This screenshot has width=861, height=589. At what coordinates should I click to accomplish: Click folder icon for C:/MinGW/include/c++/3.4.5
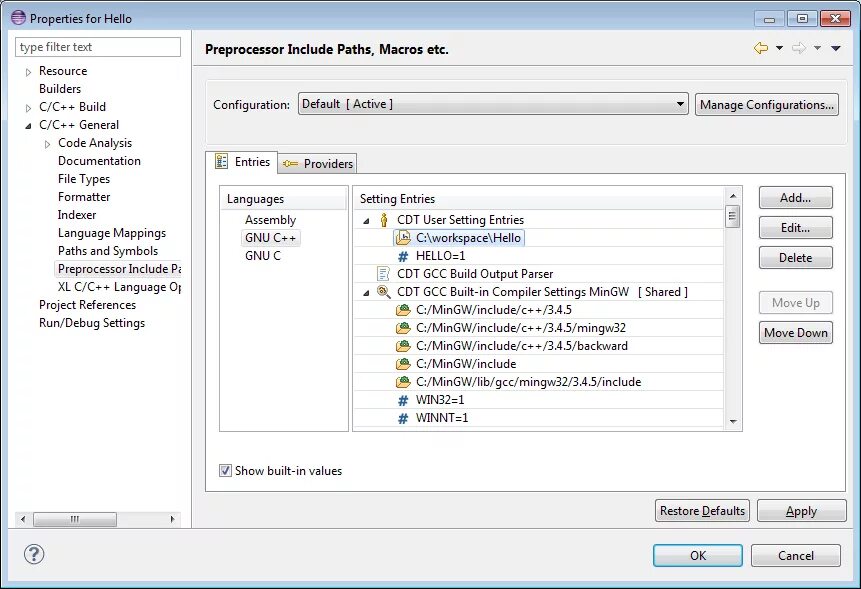pyautogui.click(x=403, y=310)
